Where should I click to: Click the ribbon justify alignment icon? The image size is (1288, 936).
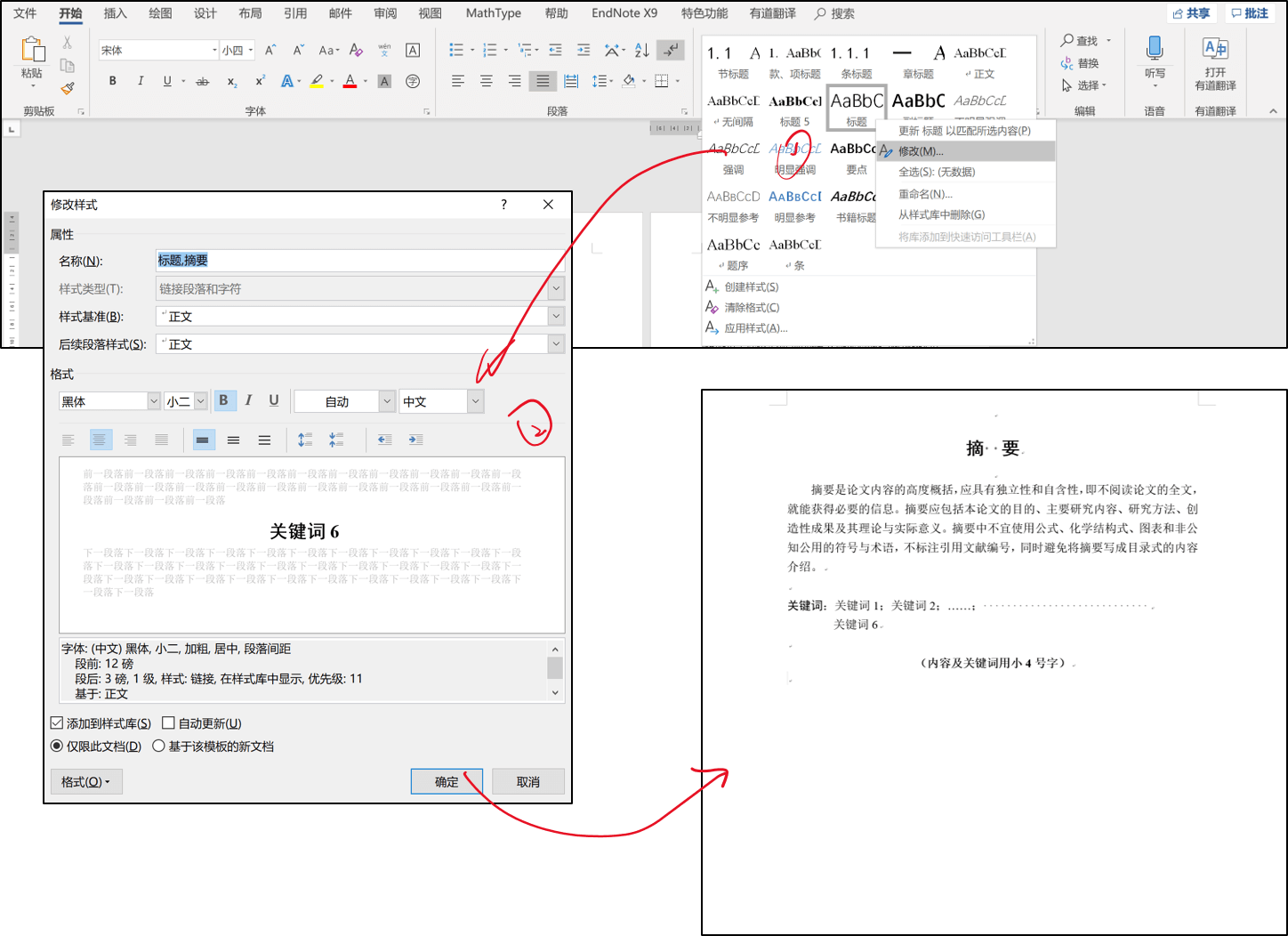click(543, 81)
